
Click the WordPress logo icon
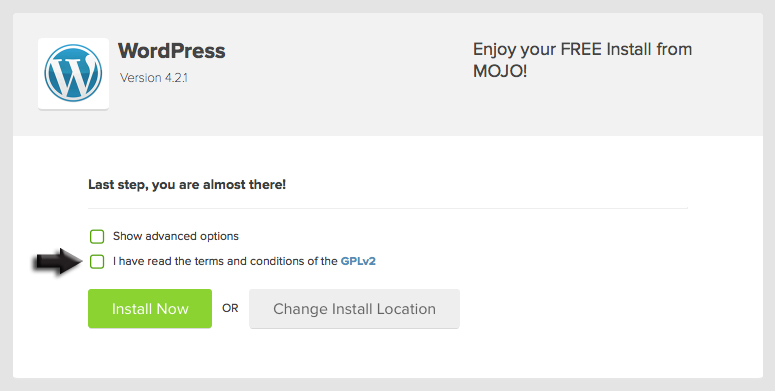pos(73,73)
